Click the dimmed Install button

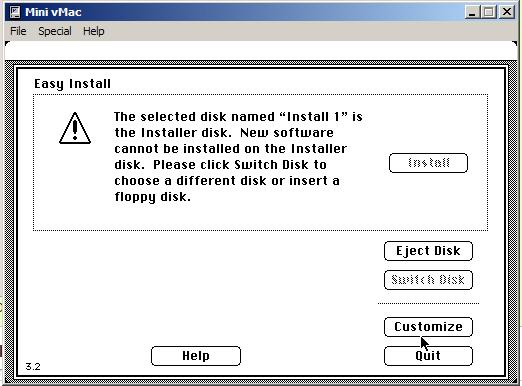click(x=428, y=163)
